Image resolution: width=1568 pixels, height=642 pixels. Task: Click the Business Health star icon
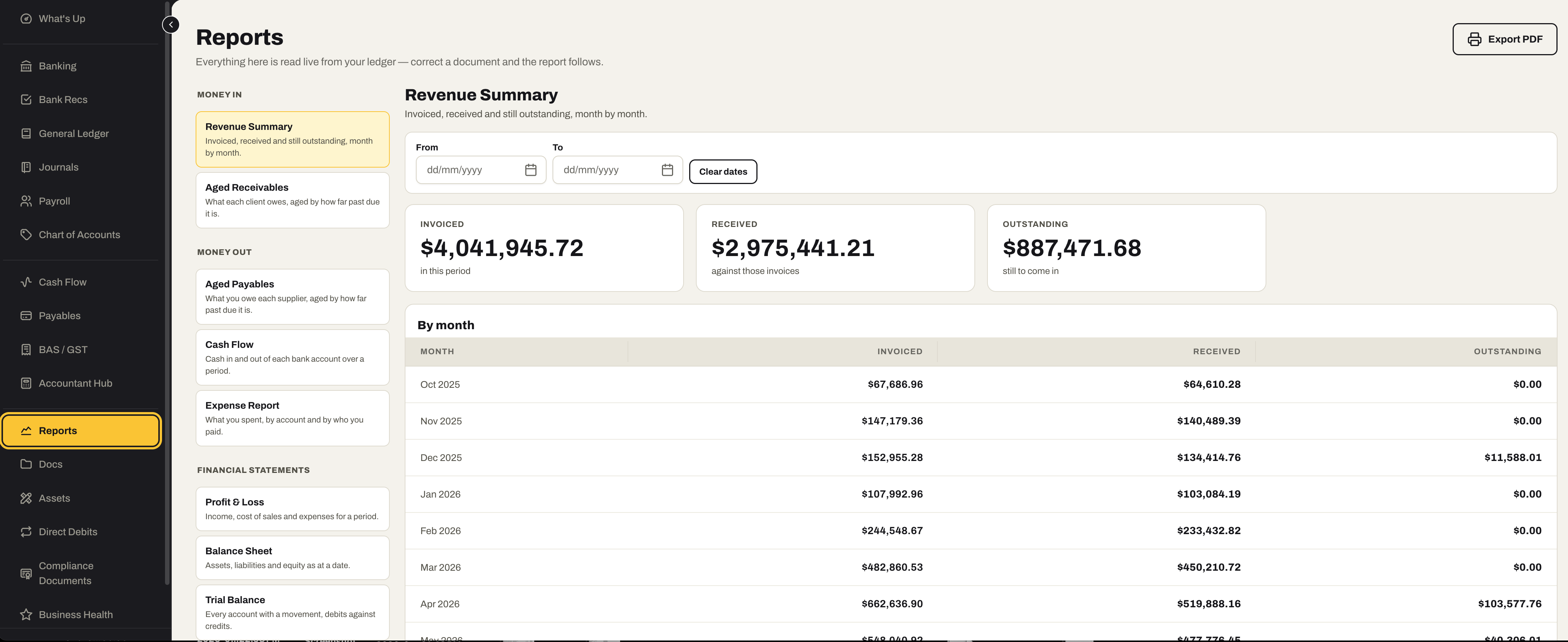[25, 615]
